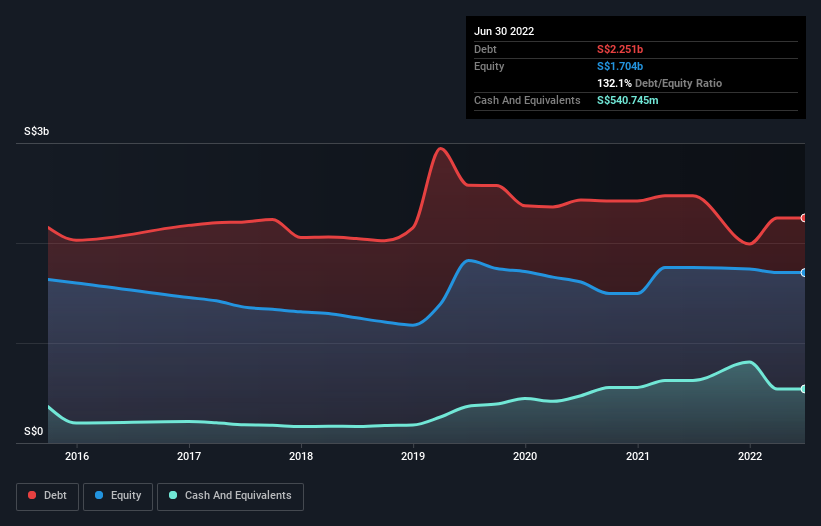Click Cash And Equivalents label in tooltip
Screen dimensions: 821x526
(527, 100)
